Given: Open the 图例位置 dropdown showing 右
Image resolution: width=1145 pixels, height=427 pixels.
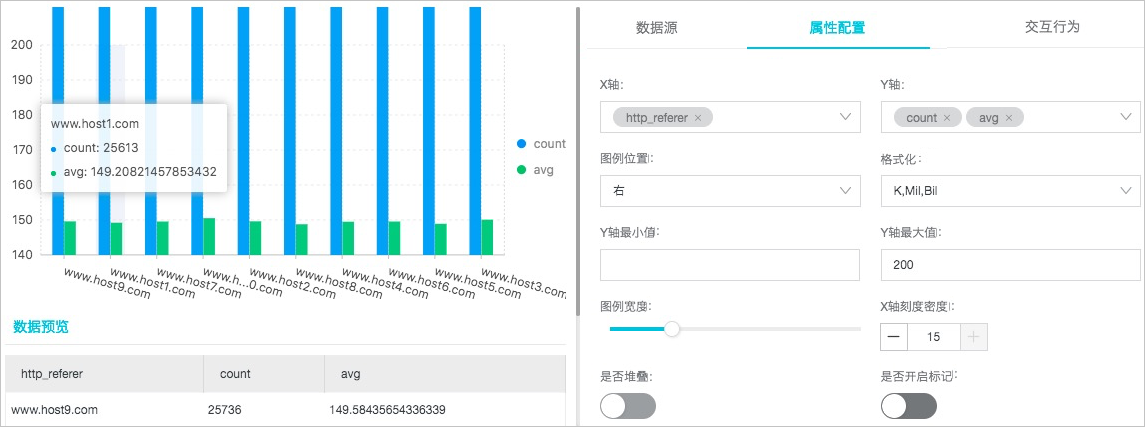Looking at the screenshot, I should pyautogui.click(x=730, y=191).
